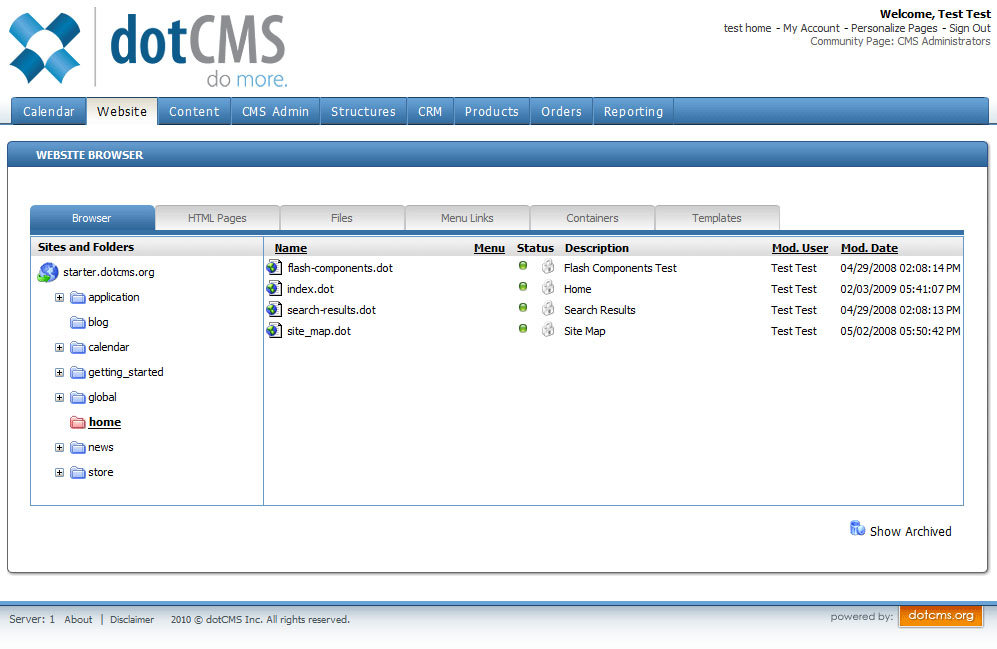
Task: Click the Sign Out link
Action: pos(969,29)
